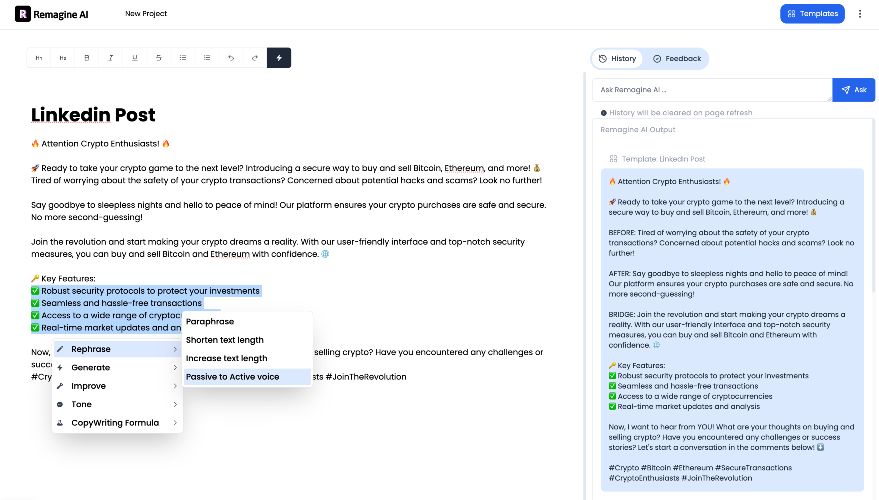Screen dimensions: 879x500
Task: Click the right panel vertical scrollbar
Action: click(x=873, y=205)
